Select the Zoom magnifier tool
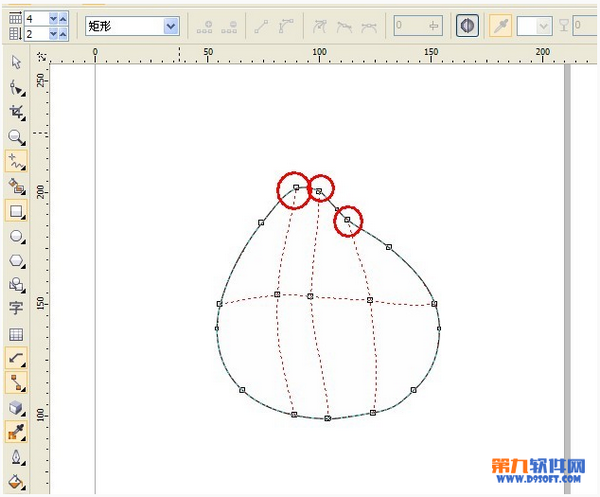Screen dimensions: 600x497 coord(16,137)
